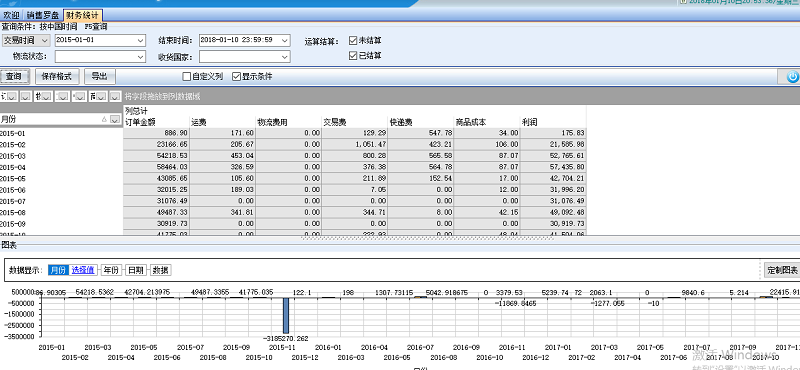Open the start date 2015-01-01 dropdown

tap(141, 40)
